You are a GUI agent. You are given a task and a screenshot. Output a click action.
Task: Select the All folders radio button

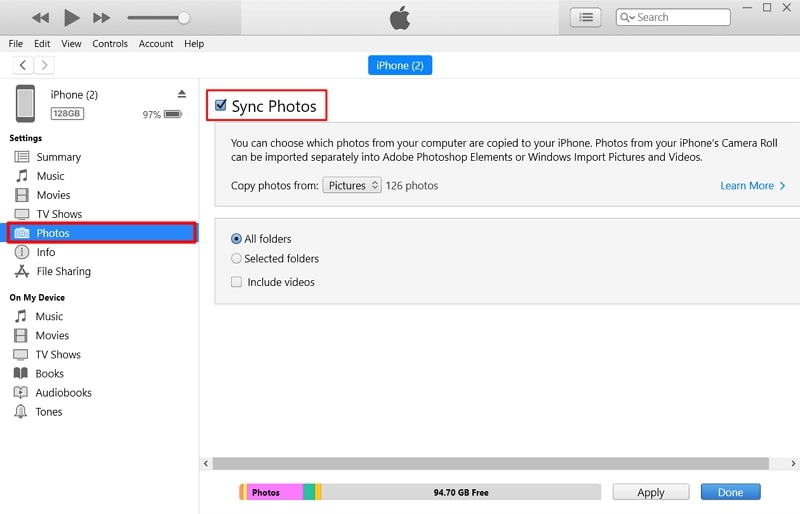(236, 239)
